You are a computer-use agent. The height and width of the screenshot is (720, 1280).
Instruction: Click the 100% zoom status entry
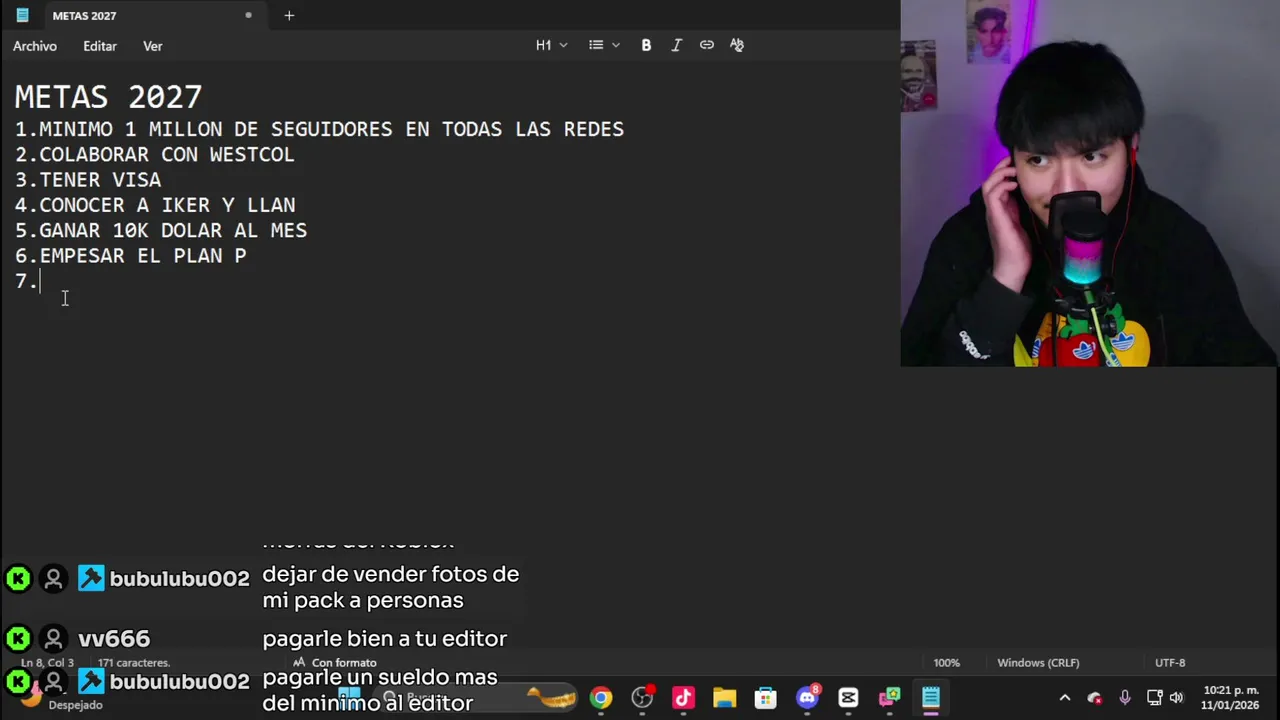click(947, 663)
